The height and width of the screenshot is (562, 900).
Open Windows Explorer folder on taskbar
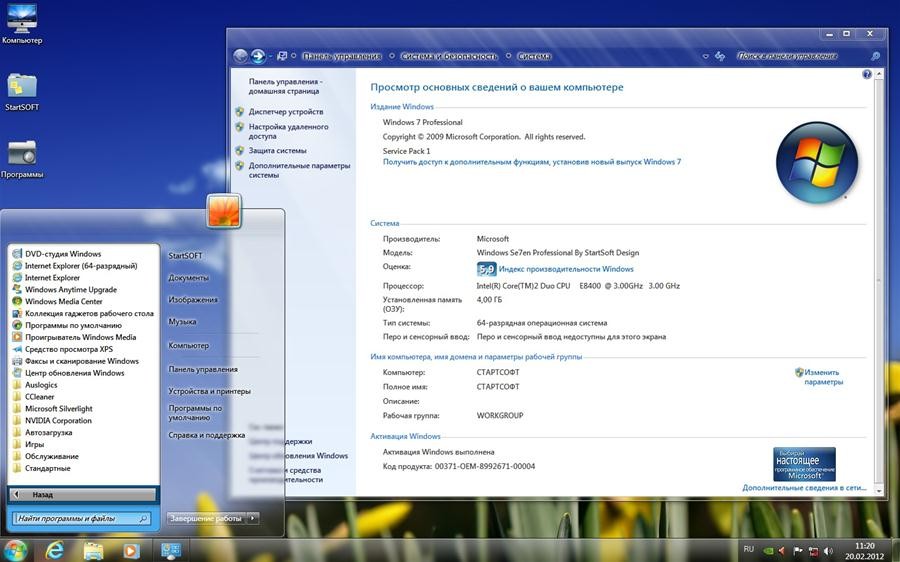pyautogui.click(x=93, y=551)
